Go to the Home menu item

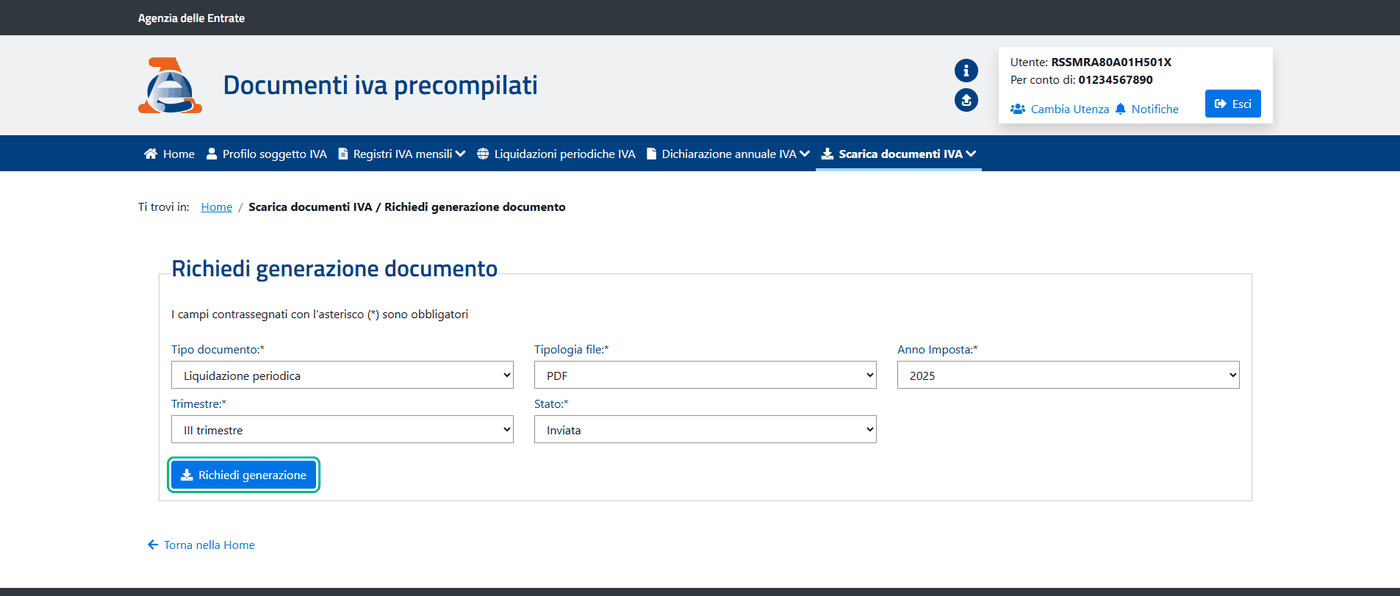pyautogui.click(x=169, y=154)
